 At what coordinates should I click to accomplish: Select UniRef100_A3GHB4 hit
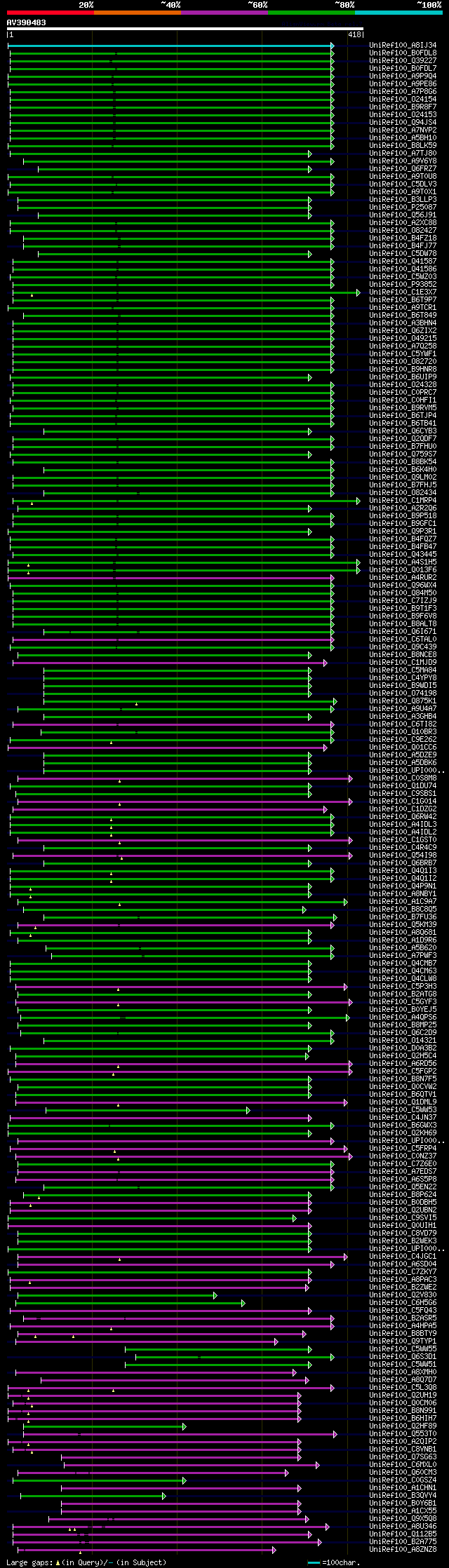(x=403, y=716)
